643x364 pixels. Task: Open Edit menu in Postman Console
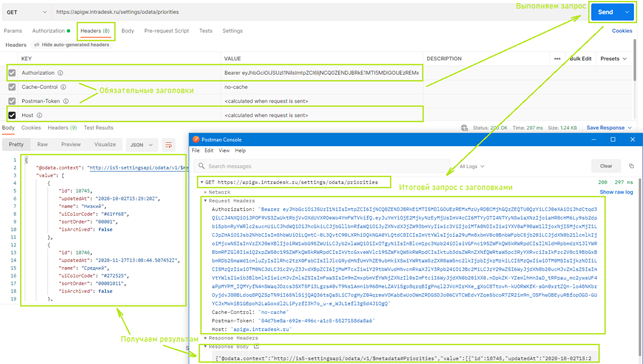point(209,151)
